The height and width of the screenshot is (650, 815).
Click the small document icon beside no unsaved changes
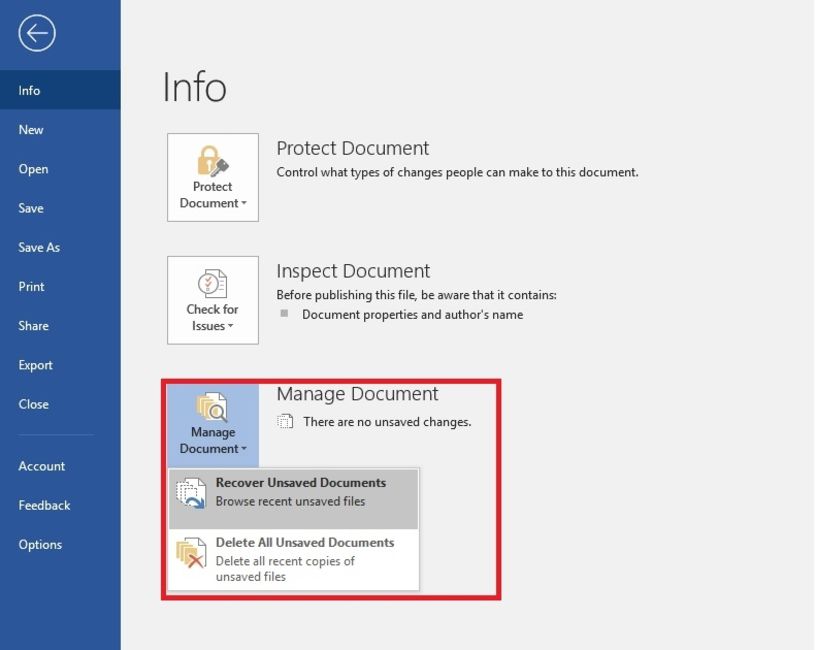tap(285, 421)
